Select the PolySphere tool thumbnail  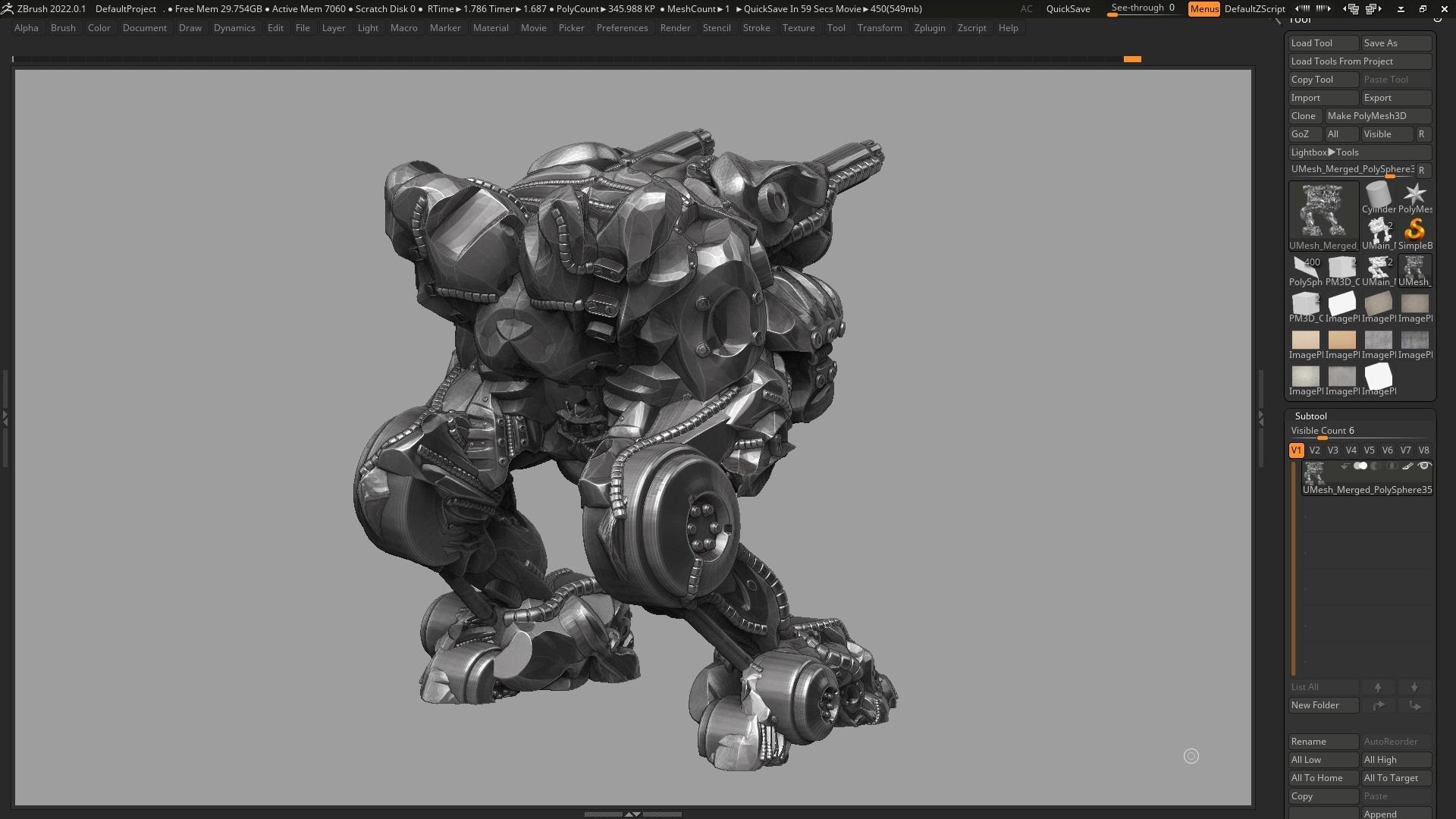(x=1306, y=267)
